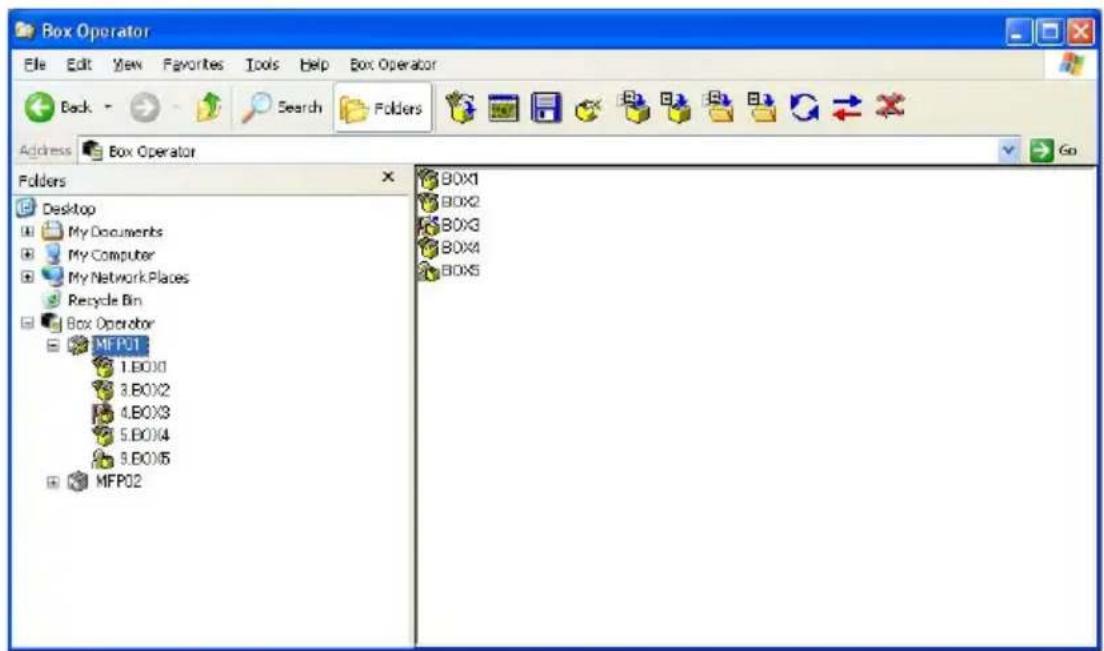
Task: Close the Folders side pane
Action: pyautogui.click(x=388, y=177)
